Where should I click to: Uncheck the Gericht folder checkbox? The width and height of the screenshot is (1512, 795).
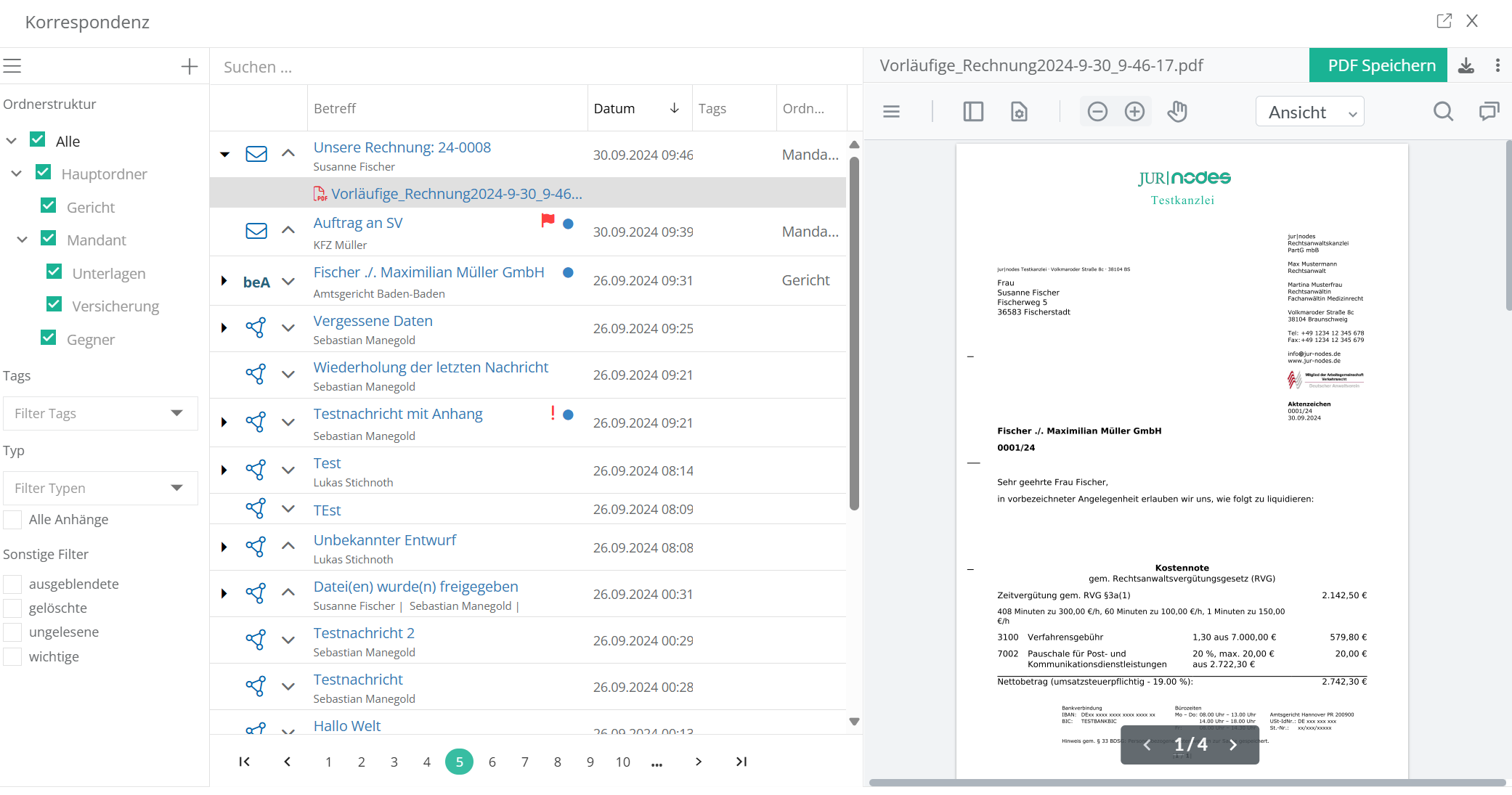tap(49, 206)
